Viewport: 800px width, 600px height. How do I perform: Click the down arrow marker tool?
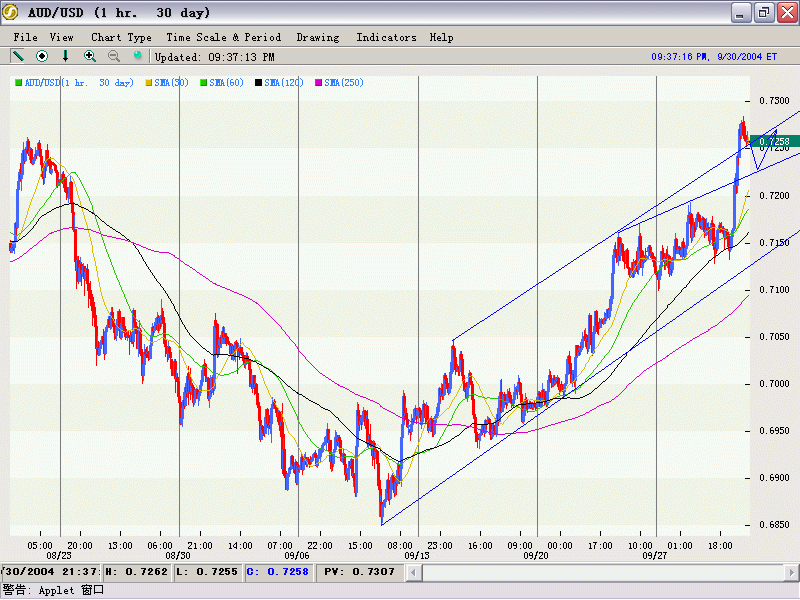(66, 57)
